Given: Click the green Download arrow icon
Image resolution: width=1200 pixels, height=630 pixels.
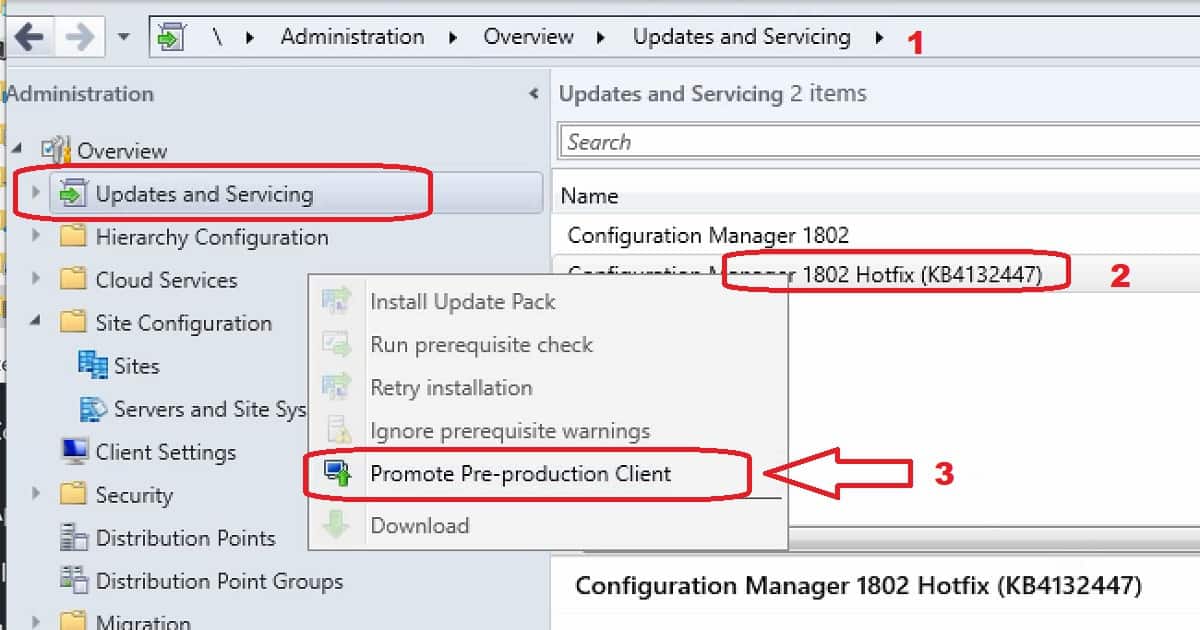Looking at the screenshot, I should (x=338, y=525).
